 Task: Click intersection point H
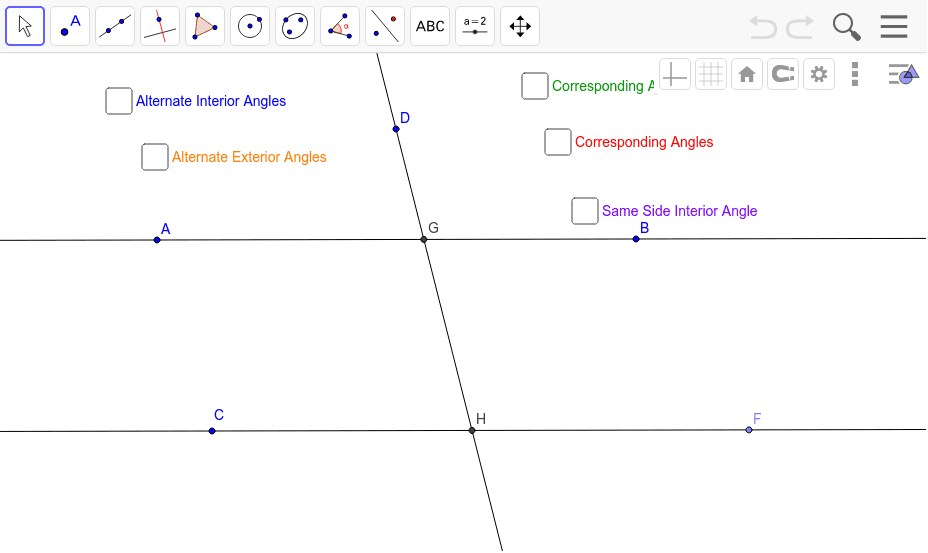[x=472, y=430]
